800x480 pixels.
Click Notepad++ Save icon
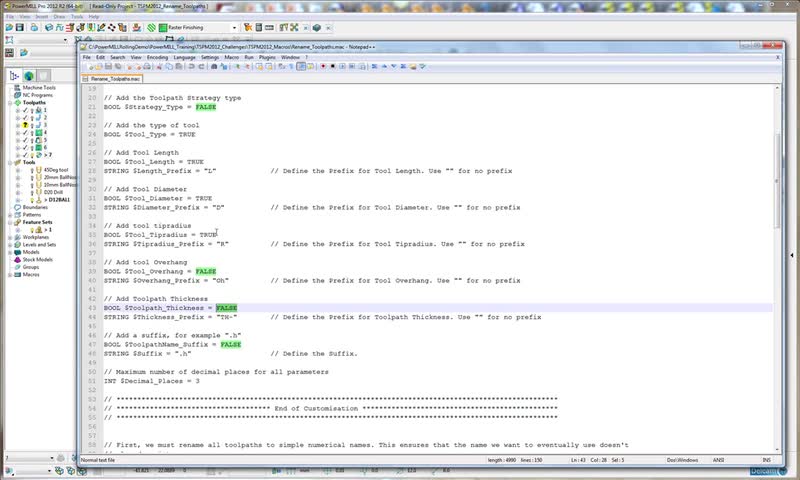coord(108,66)
